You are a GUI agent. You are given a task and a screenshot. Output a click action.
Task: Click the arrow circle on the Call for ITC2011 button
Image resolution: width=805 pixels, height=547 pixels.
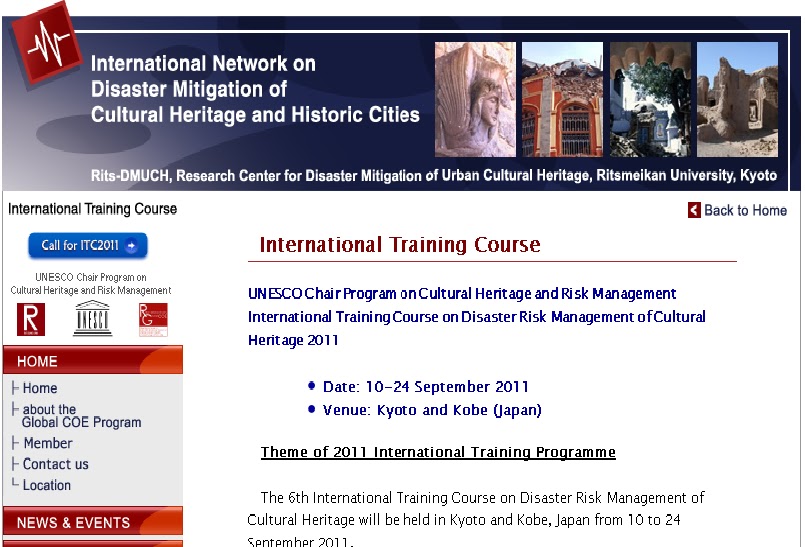pyautogui.click(x=131, y=246)
